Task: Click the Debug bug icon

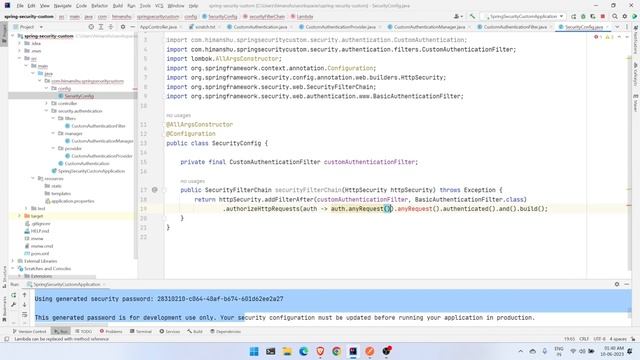Action: 583,16
